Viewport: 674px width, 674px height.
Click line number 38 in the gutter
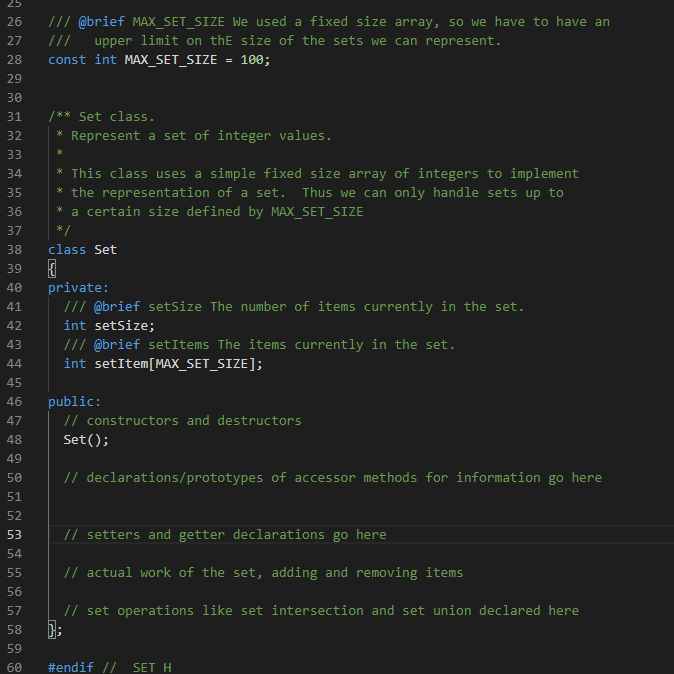click(x=14, y=249)
